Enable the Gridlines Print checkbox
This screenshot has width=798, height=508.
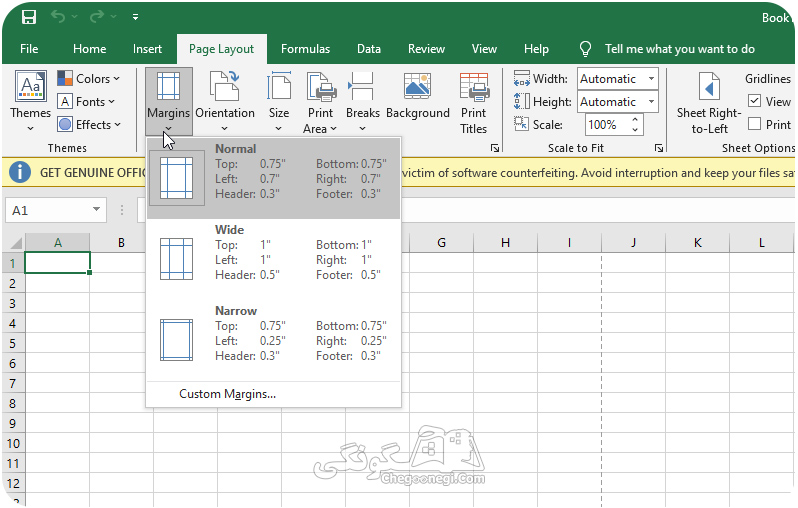coord(754,124)
